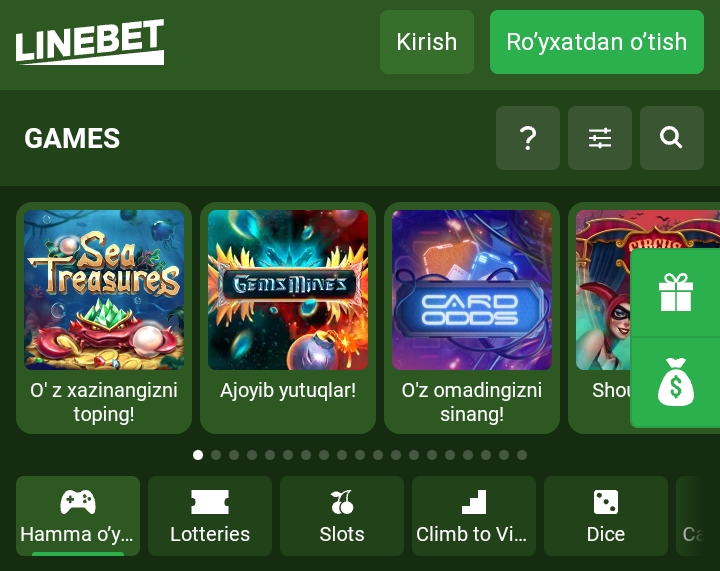Image resolution: width=720 pixels, height=571 pixels.
Task: Open the money bag dollar icon
Action: [675, 382]
